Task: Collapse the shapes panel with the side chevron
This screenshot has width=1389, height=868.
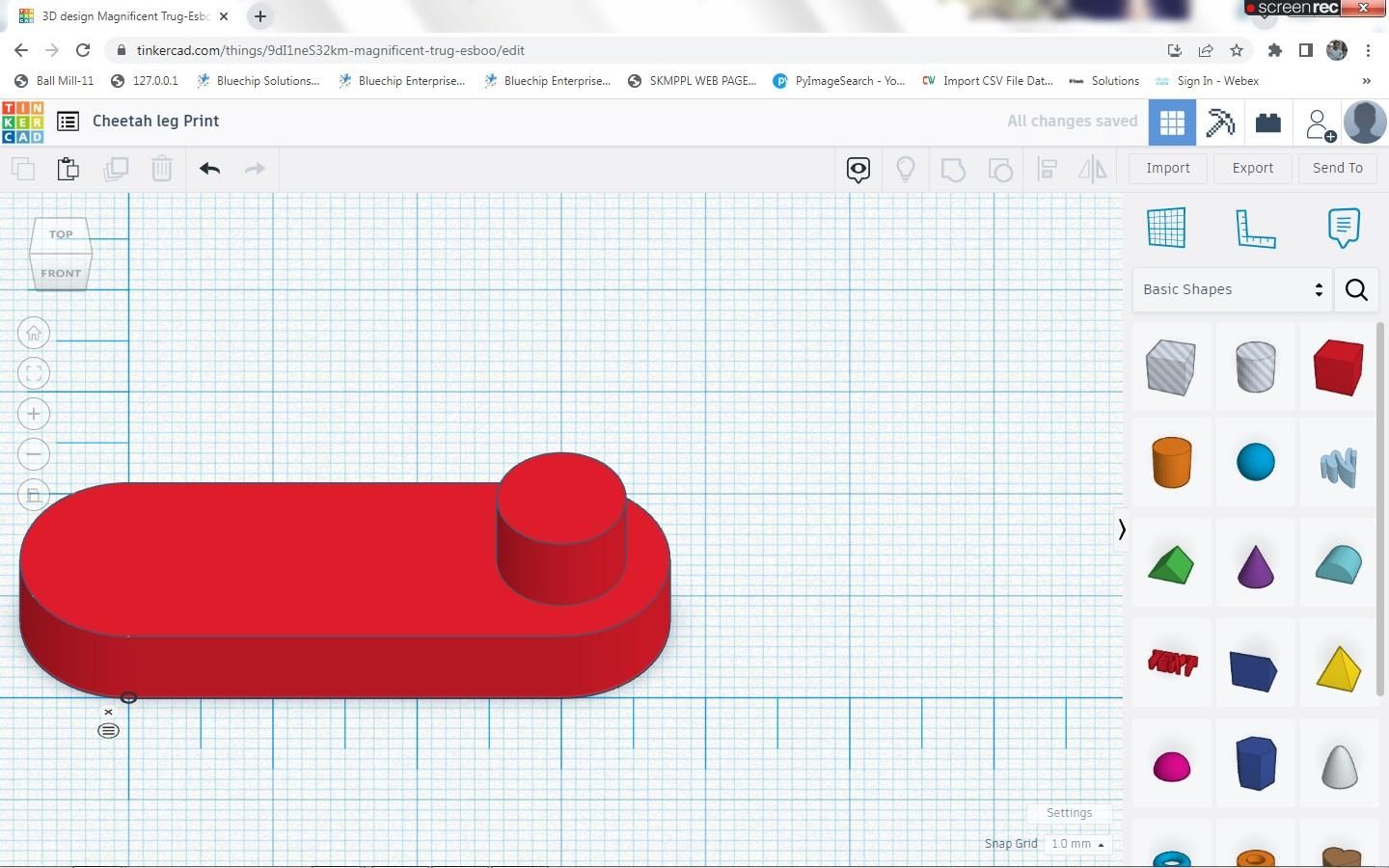Action: [x=1122, y=529]
